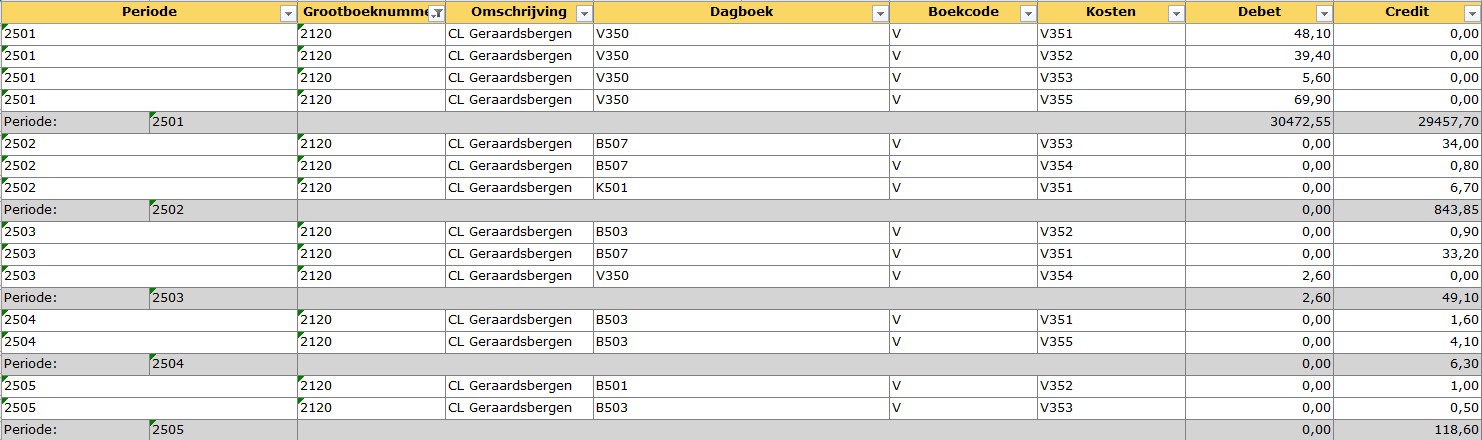Select the 30472,55 debet subtotal cell

tap(1259, 122)
